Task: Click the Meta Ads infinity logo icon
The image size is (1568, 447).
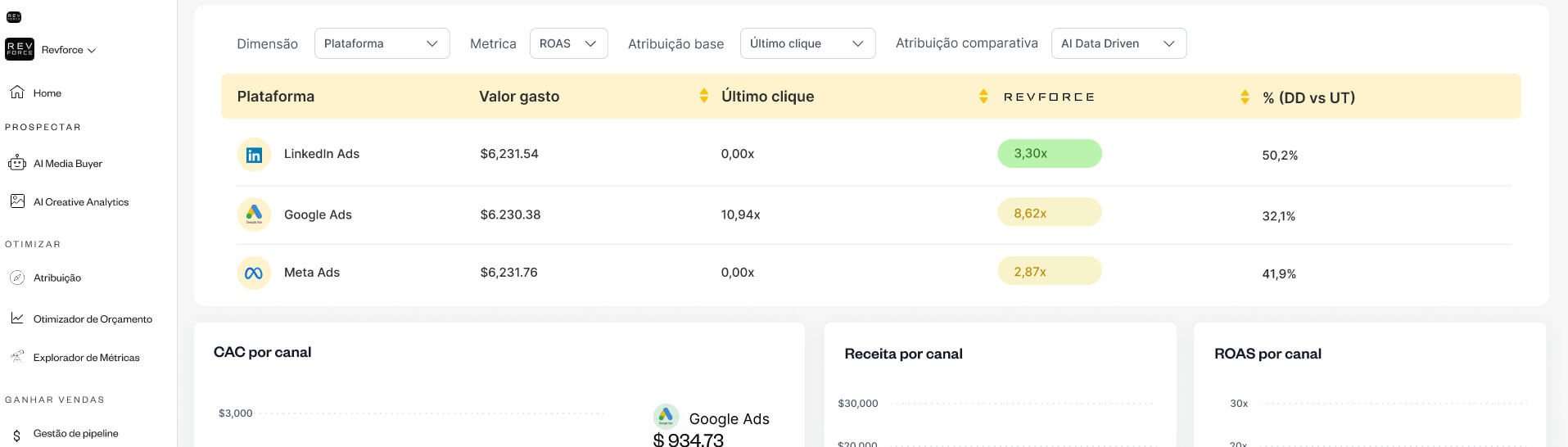Action: pyautogui.click(x=254, y=273)
